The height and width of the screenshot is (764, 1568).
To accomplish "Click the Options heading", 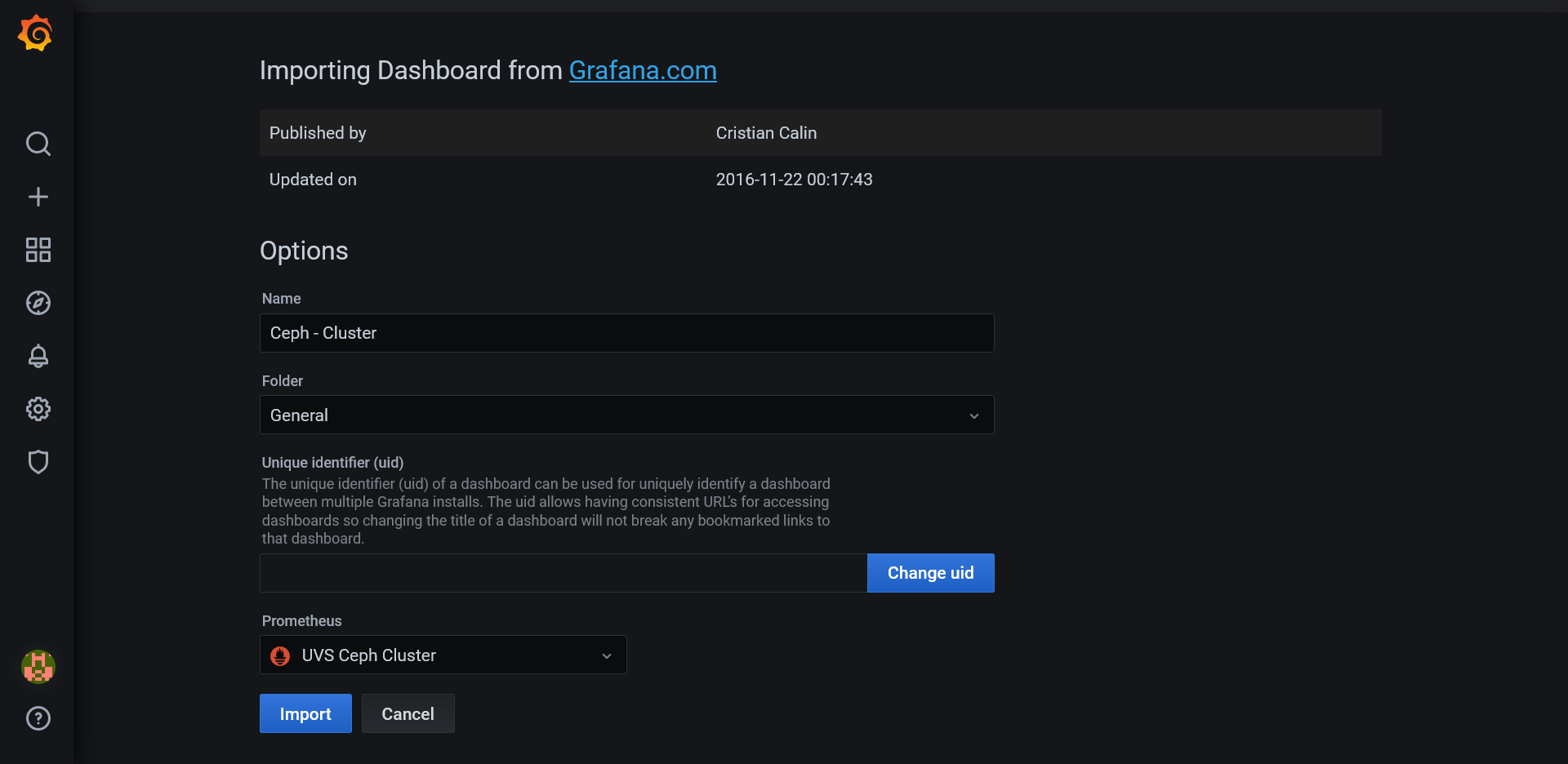I will pyautogui.click(x=304, y=251).
